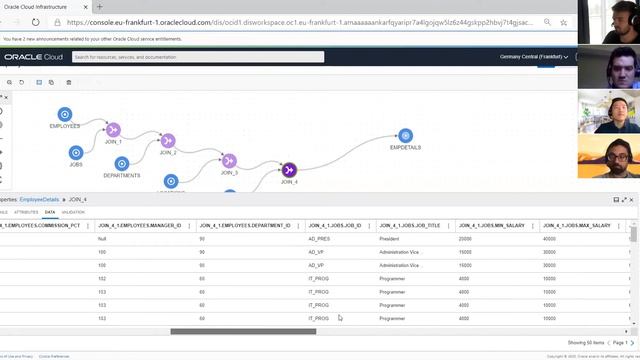Viewport: 640px width, 360px height.
Task: Click the right arrow of horizontal scrollbar
Action: pos(626,331)
